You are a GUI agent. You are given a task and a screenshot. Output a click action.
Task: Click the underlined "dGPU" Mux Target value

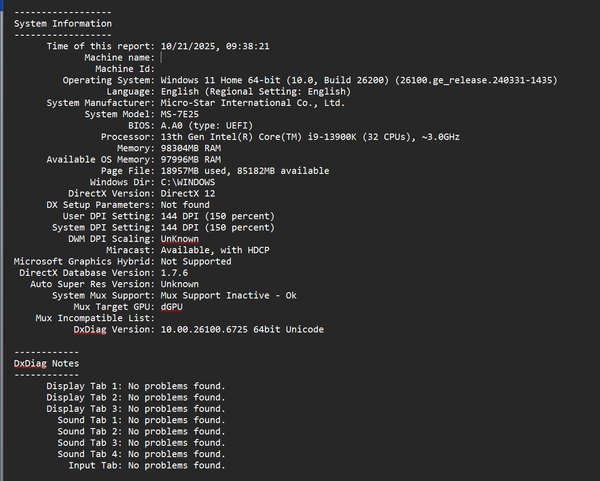(x=172, y=307)
